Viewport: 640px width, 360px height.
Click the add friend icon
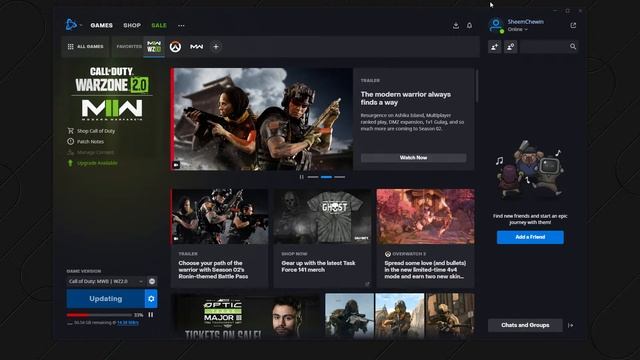(x=494, y=47)
